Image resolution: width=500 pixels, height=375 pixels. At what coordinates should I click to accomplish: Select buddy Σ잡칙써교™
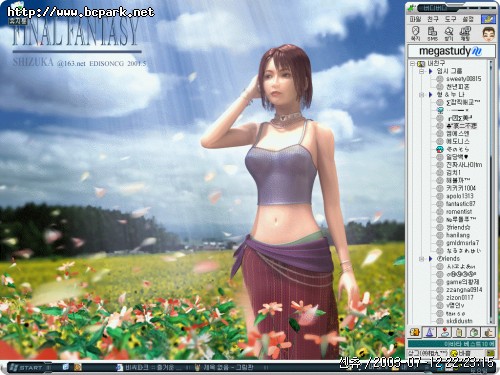coord(463,102)
